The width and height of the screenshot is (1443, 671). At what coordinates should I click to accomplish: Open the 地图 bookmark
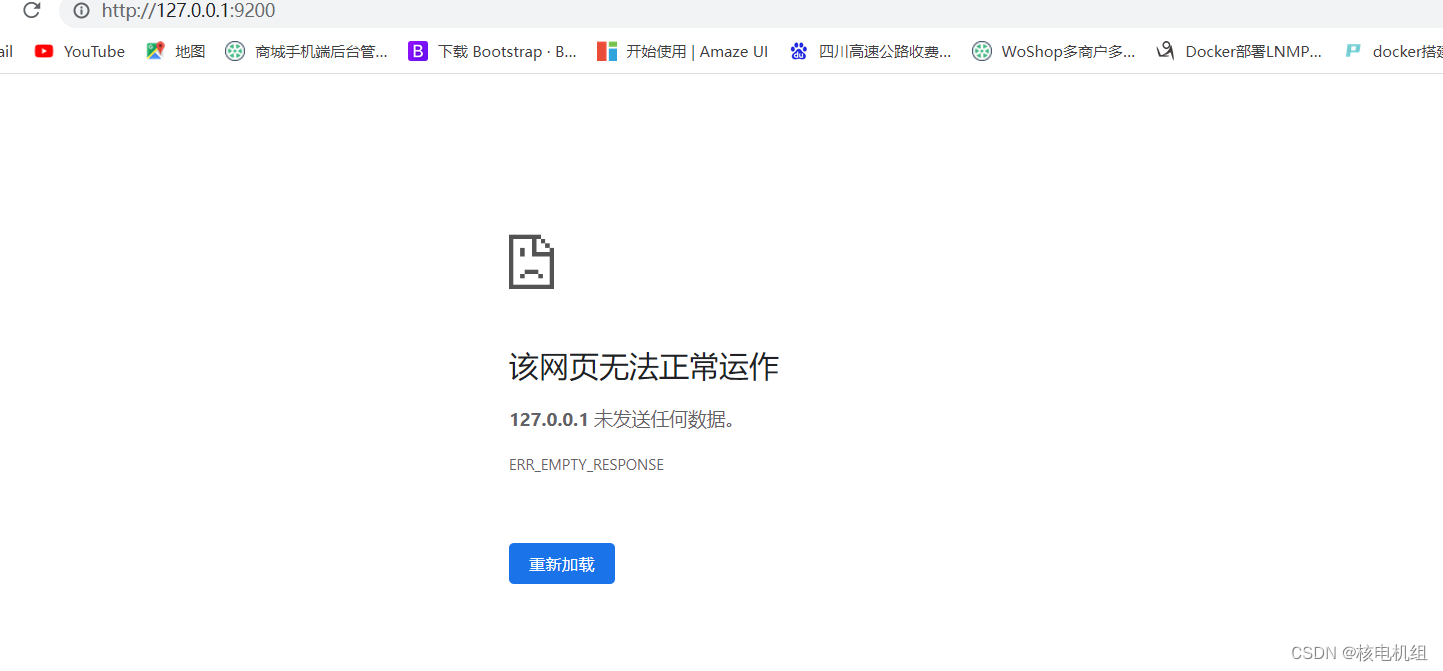pos(189,51)
